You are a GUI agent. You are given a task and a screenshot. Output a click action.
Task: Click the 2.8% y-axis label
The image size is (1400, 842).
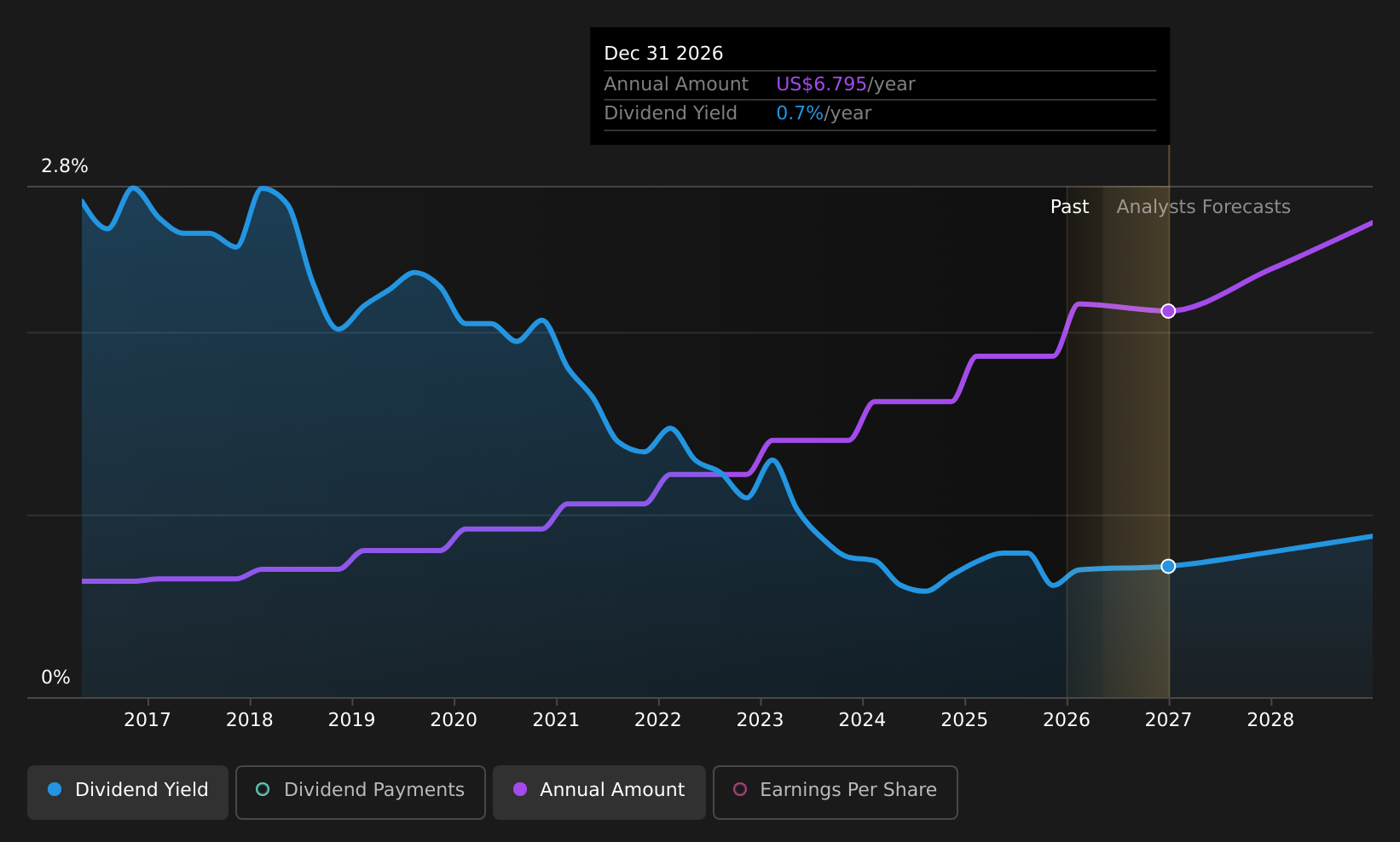[x=65, y=166]
